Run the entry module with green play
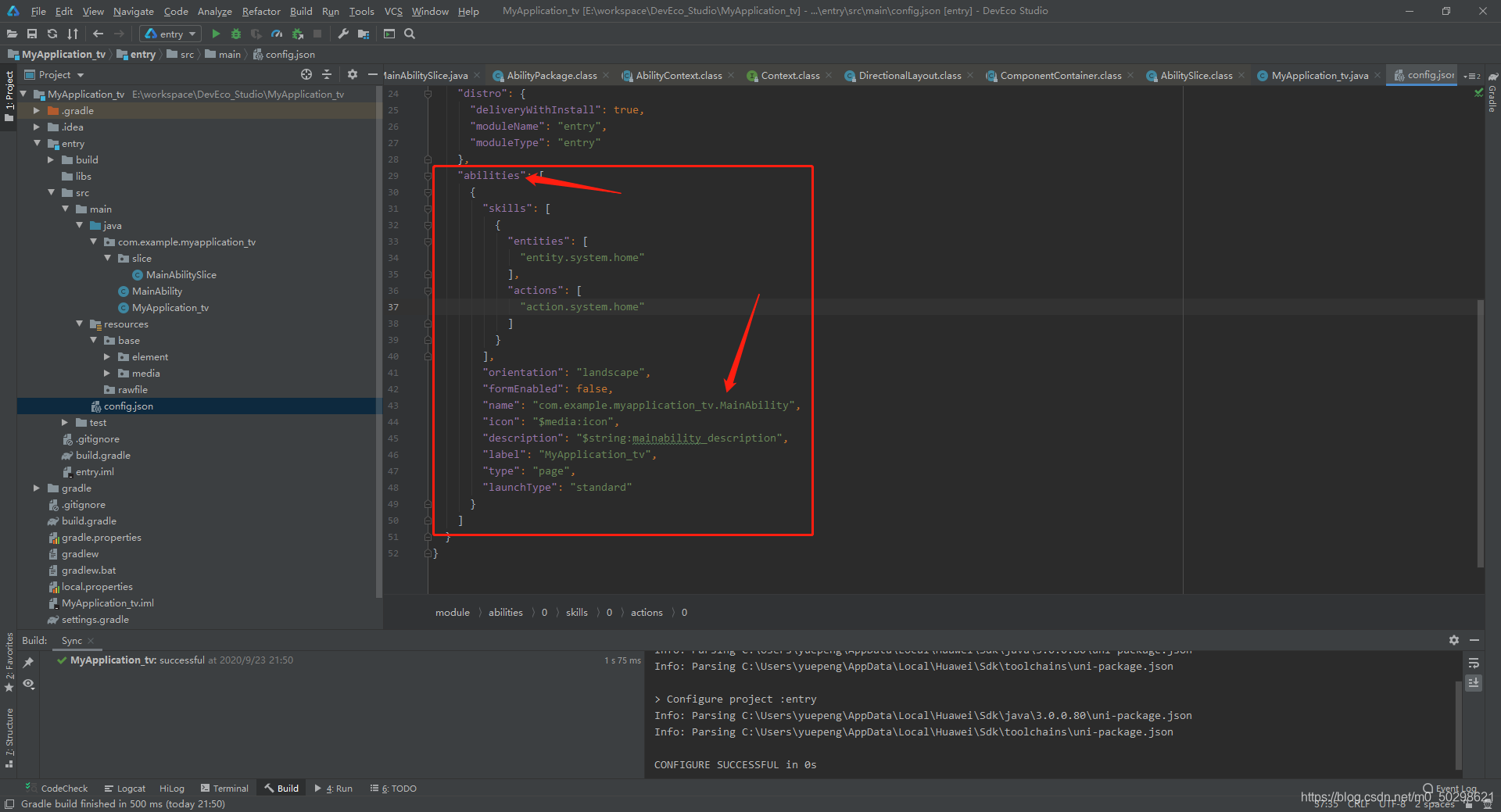Image resolution: width=1501 pixels, height=812 pixels. click(x=216, y=34)
